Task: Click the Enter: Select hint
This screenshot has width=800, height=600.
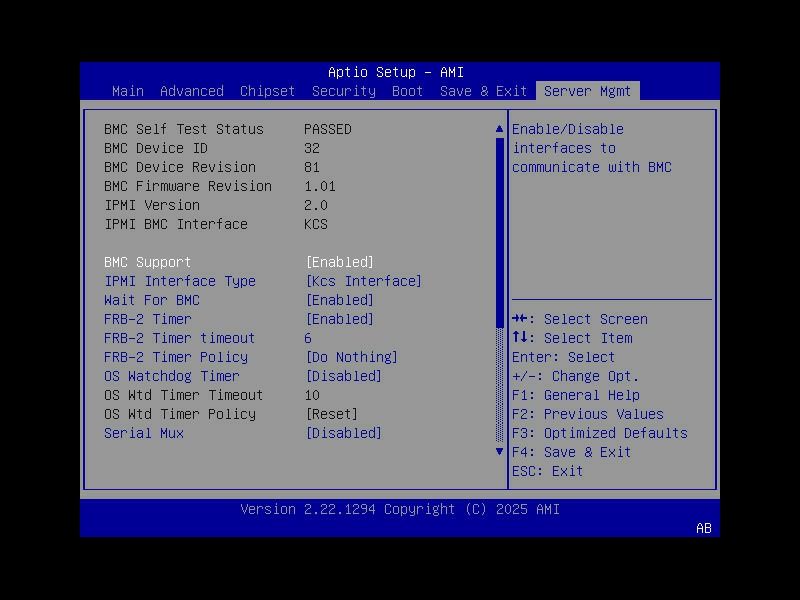Action: coord(563,357)
